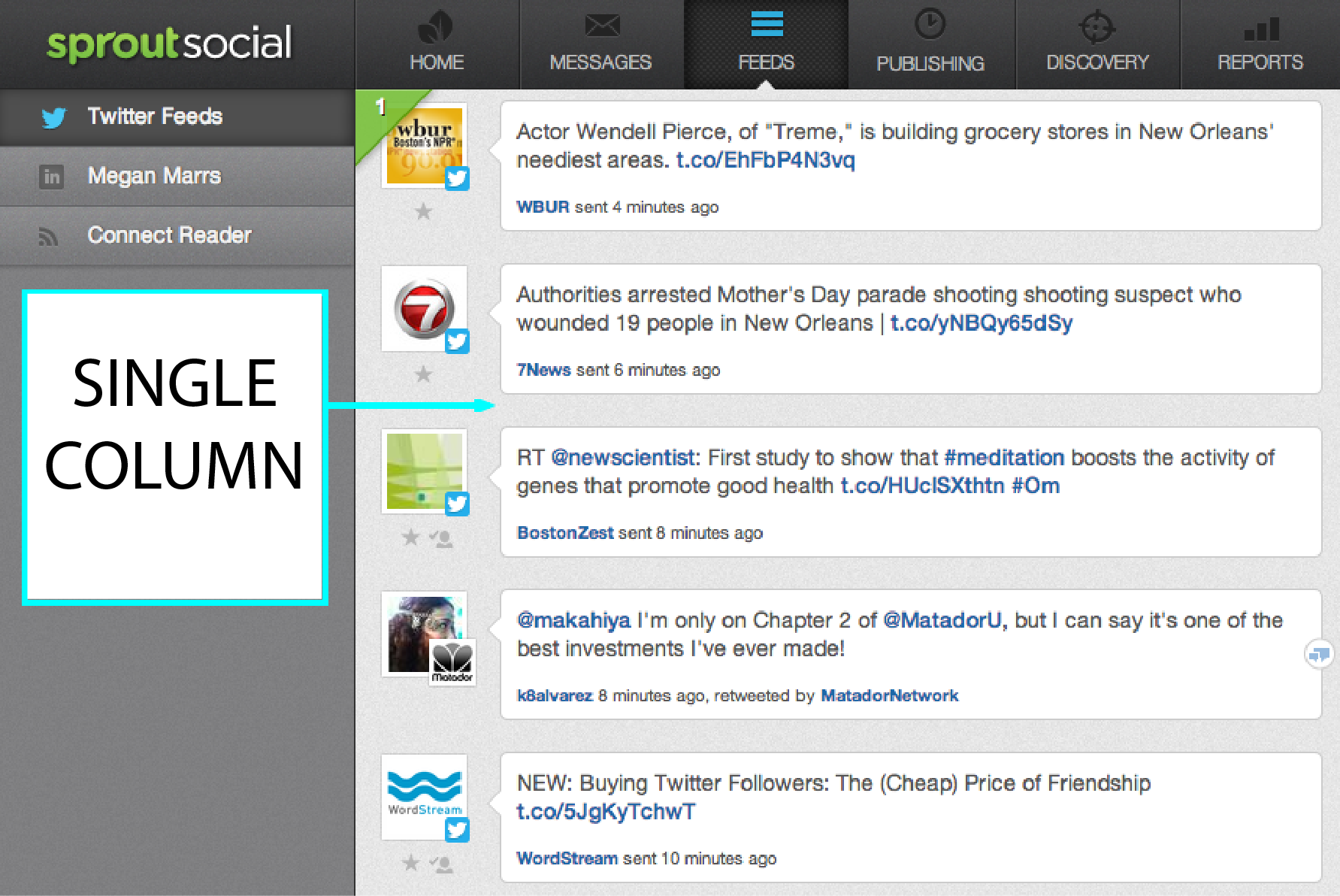Click the Sprout Social logo
Image resolution: width=1340 pixels, height=896 pixels.
coord(170,44)
